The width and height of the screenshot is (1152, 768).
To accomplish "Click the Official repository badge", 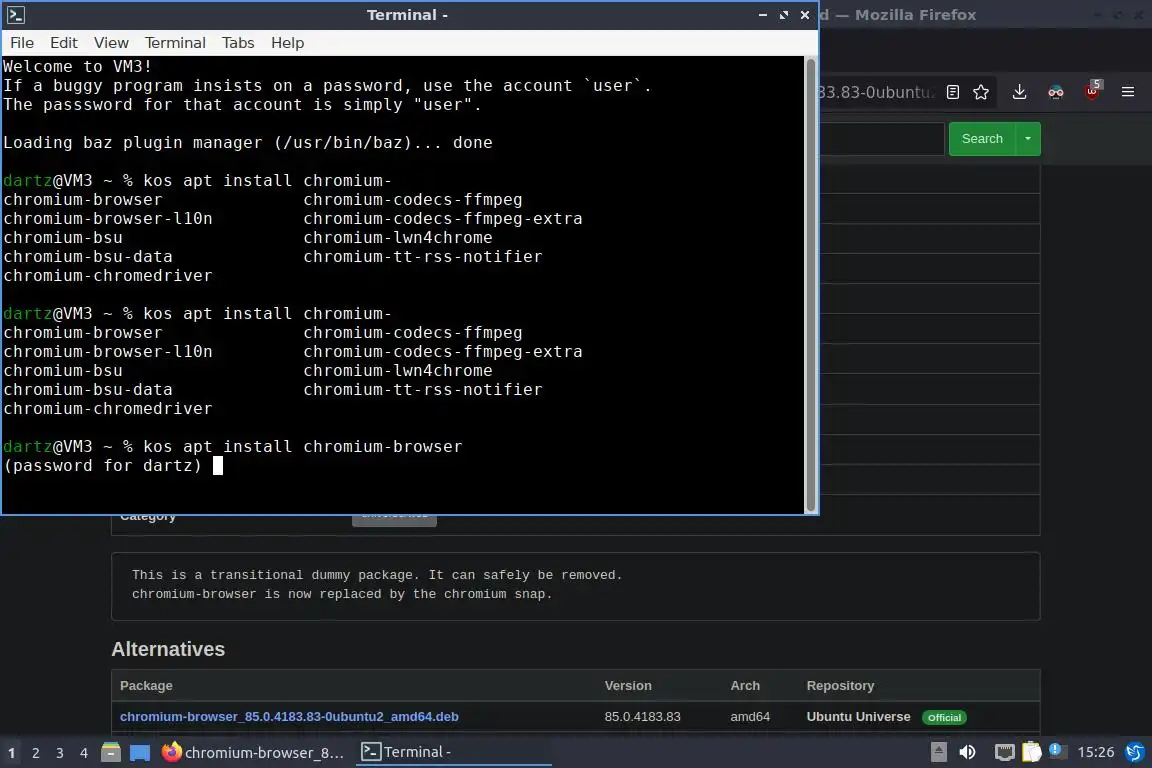I will (944, 717).
